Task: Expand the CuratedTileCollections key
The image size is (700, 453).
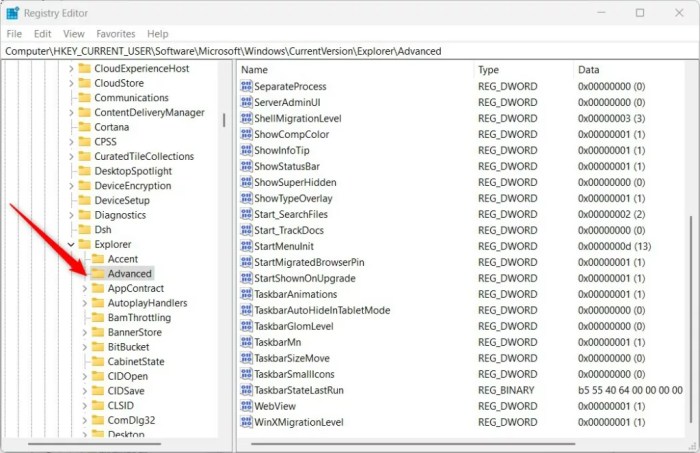Action: [71, 157]
